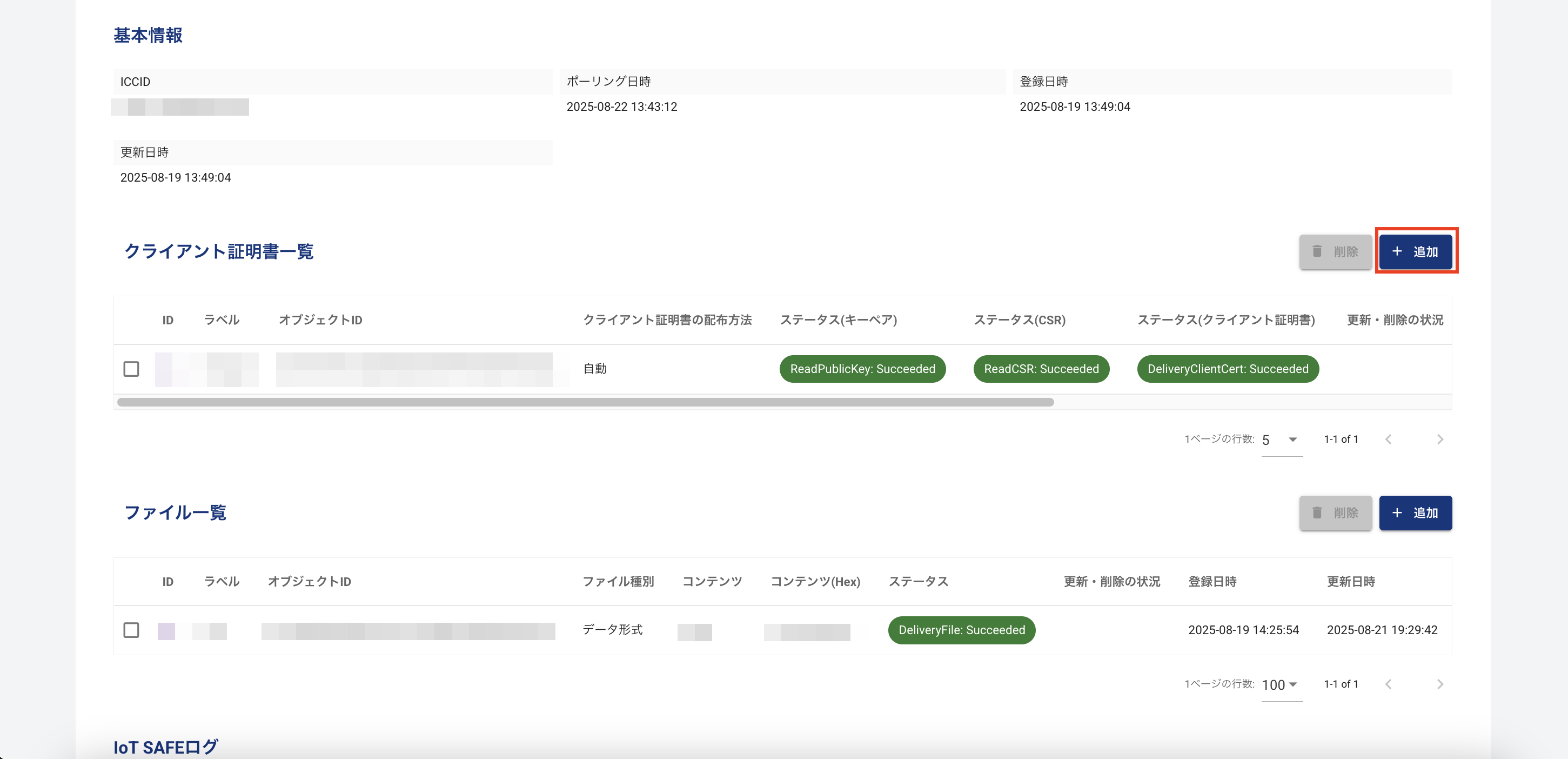Open rows-per-page dropdown showing 5
This screenshot has height=759, width=1568.
(1278, 440)
